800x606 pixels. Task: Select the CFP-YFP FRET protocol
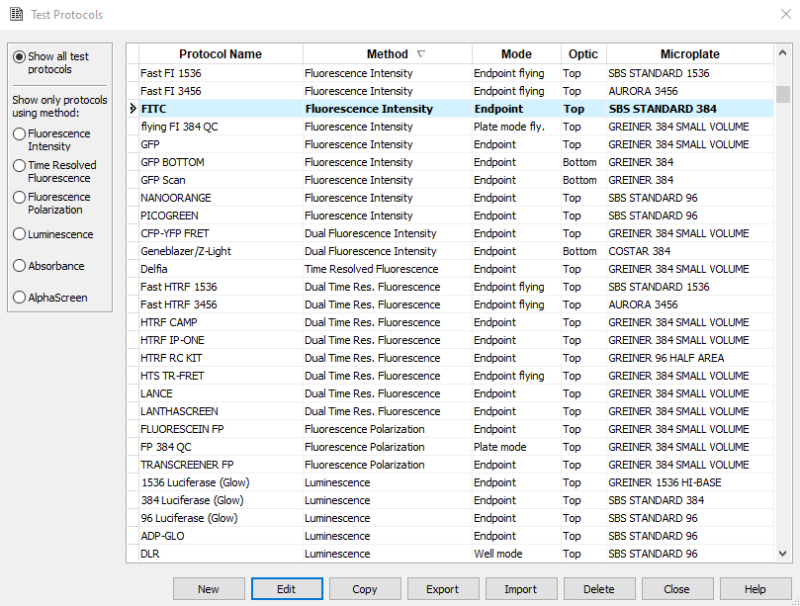(174, 234)
